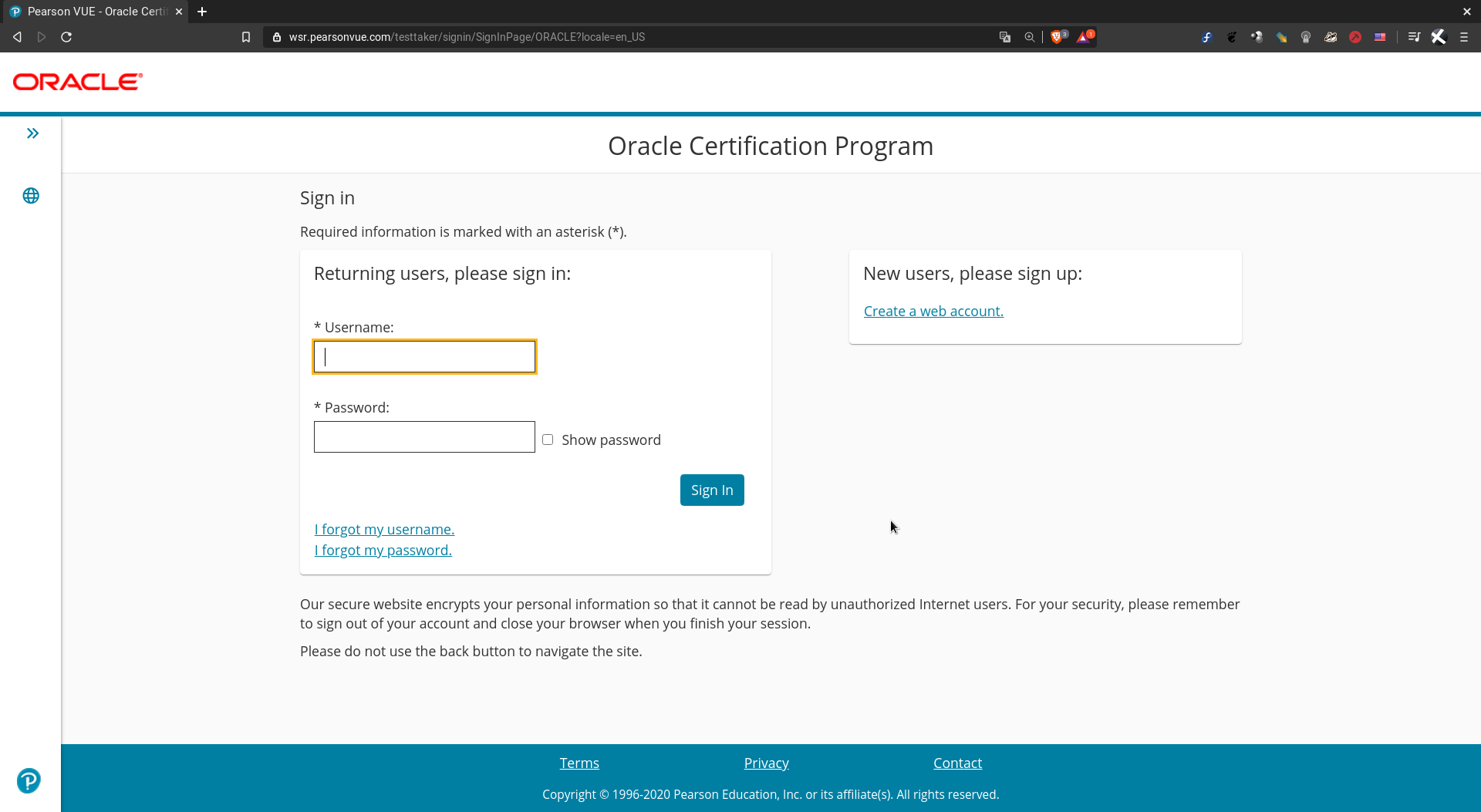Toggle the Show password checkbox
Viewport: 1481px width, 812px height.
point(548,440)
